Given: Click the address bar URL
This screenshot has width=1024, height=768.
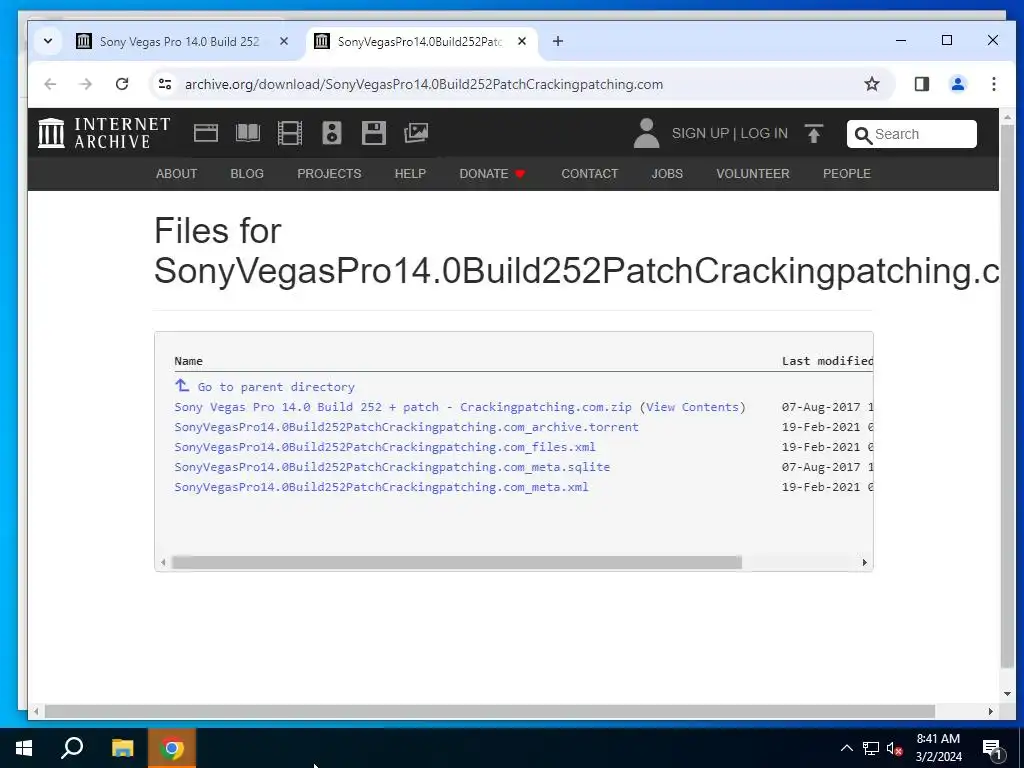Looking at the screenshot, I should [423, 84].
